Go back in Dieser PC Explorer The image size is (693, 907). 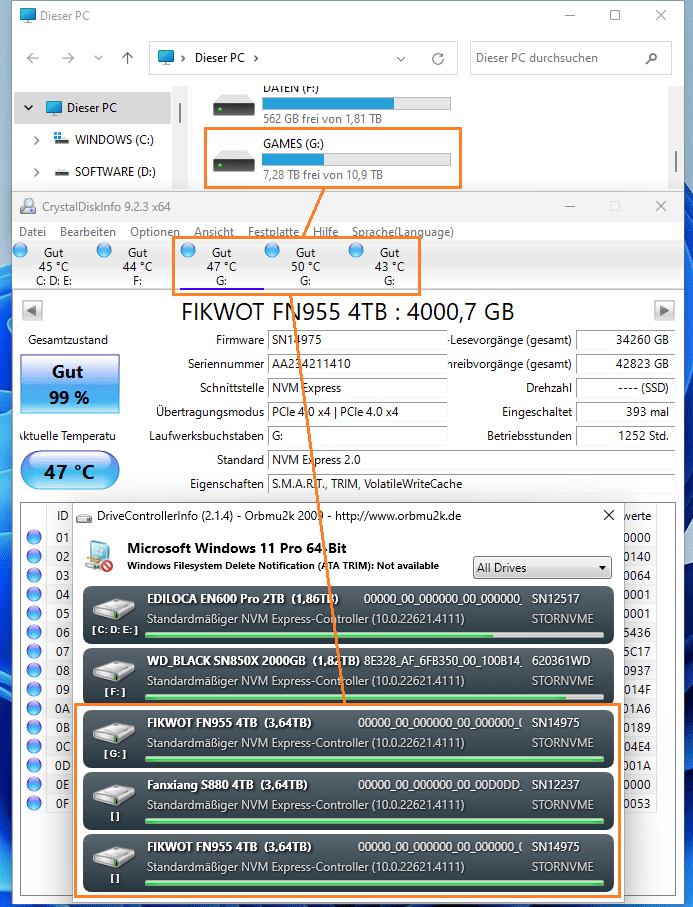click(x=33, y=58)
